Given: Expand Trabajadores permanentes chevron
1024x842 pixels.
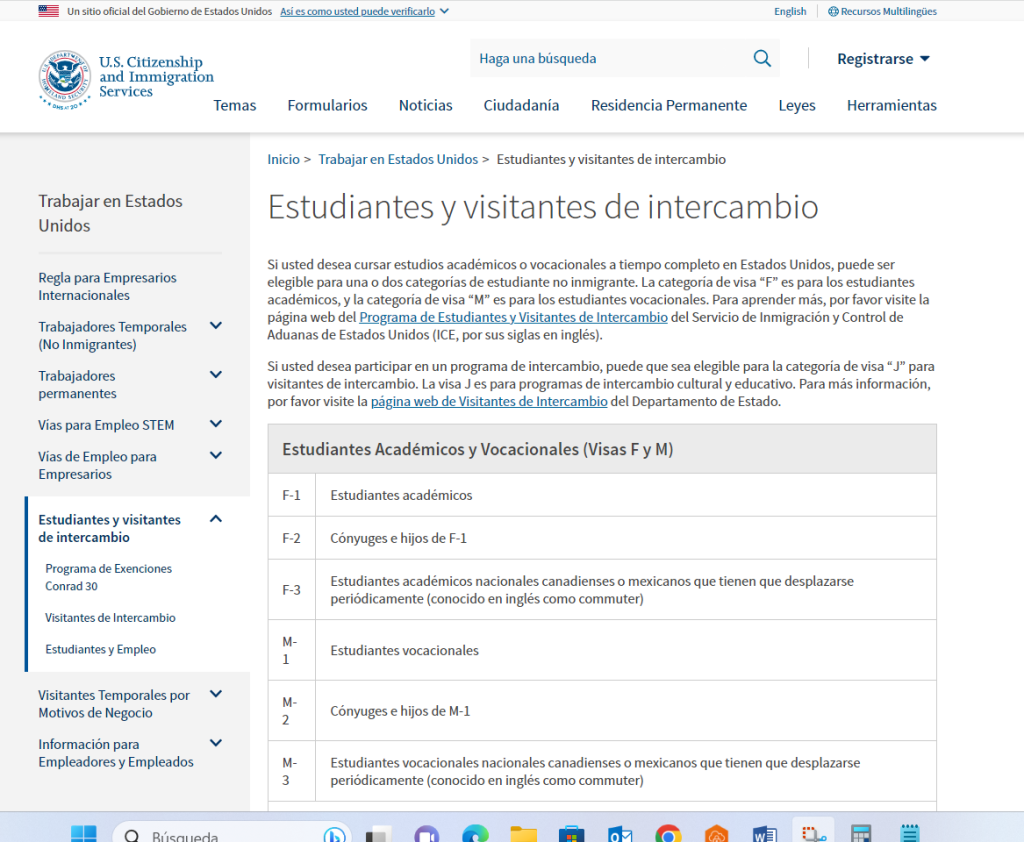Looking at the screenshot, I should tap(216, 374).
